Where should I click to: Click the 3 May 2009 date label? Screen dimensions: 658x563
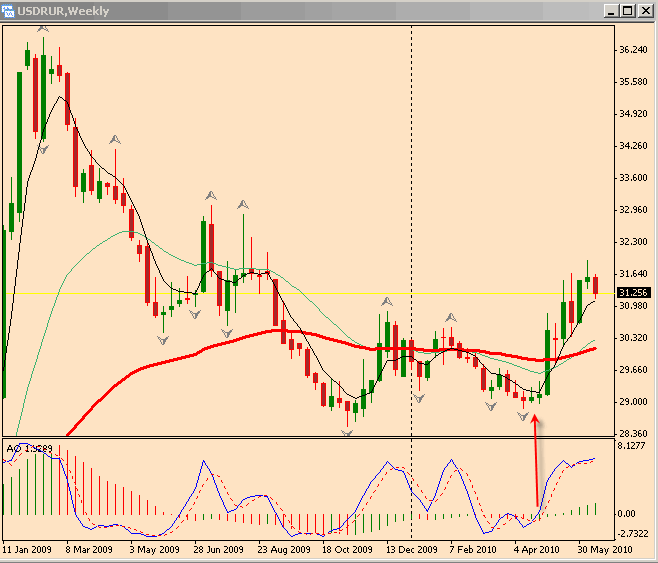(154, 549)
